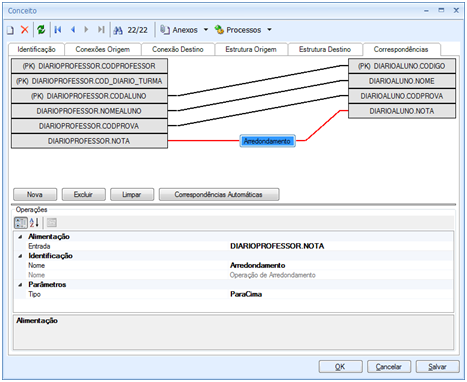Select DIARIOALUNO.NOTA destination field

[402, 111]
